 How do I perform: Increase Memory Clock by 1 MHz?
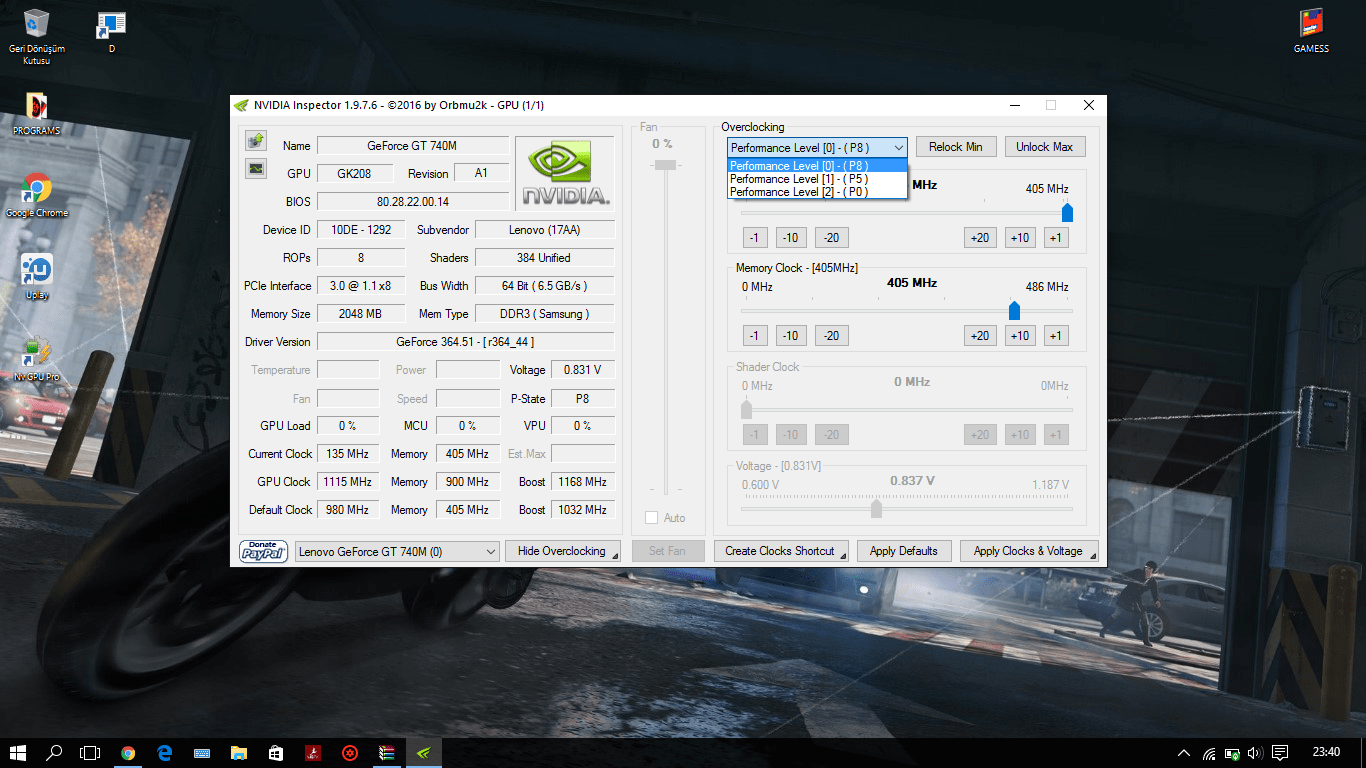[1056, 336]
